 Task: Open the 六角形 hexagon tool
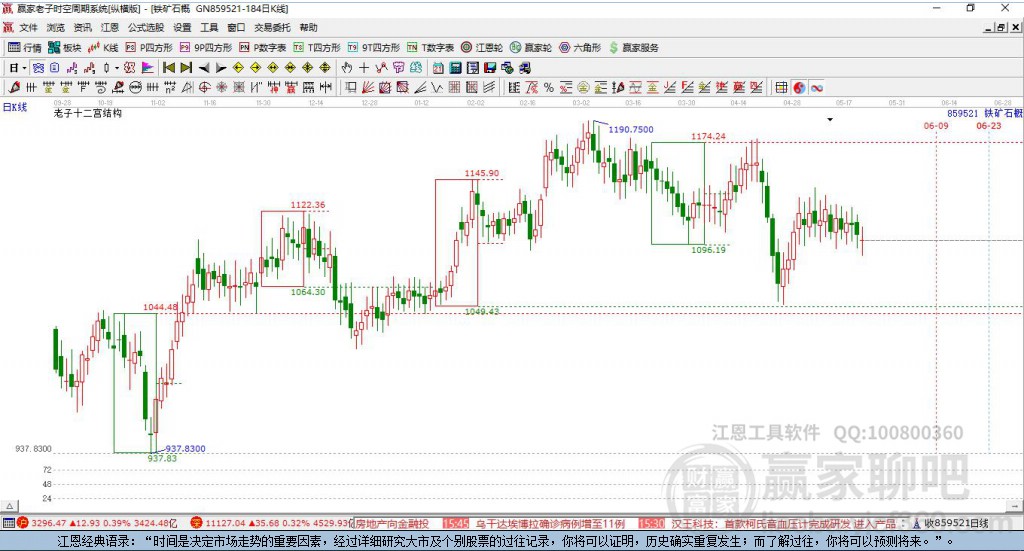point(580,47)
